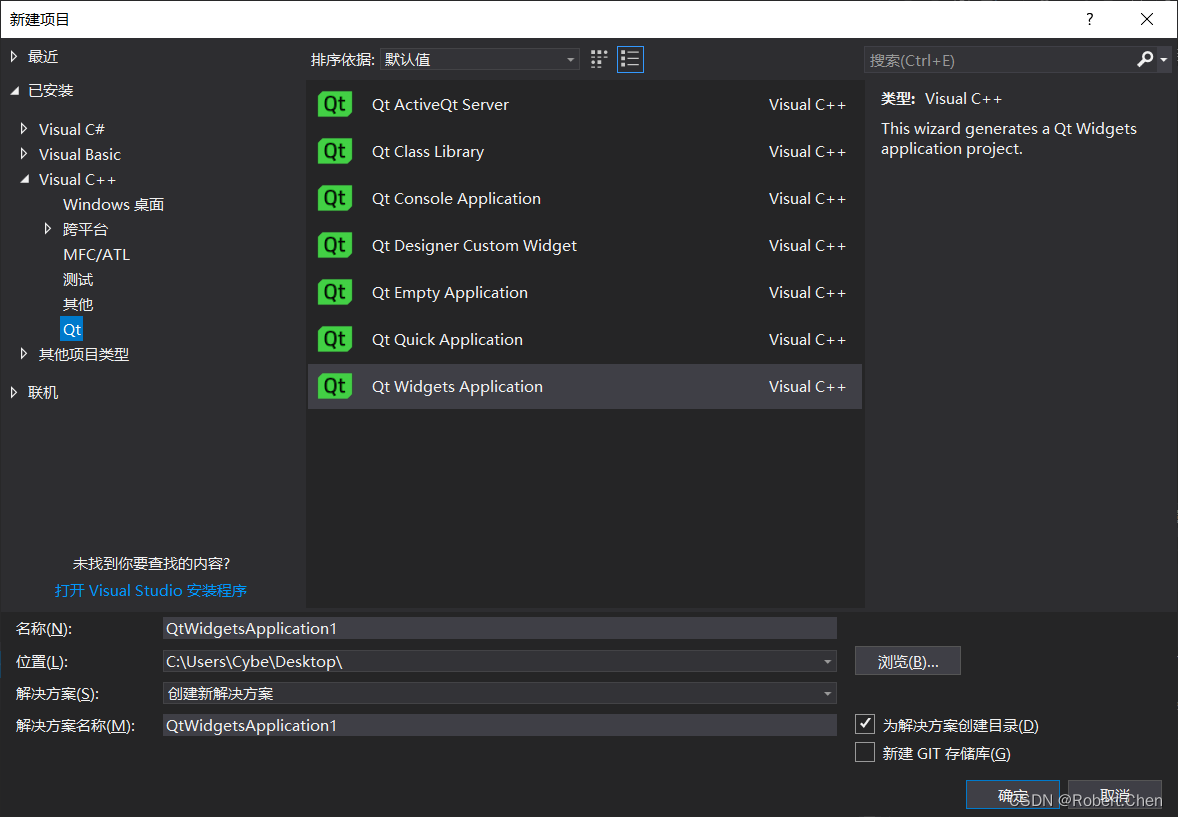The height and width of the screenshot is (817, 1178).
Task: Select the Qt category
Action: 71,329
